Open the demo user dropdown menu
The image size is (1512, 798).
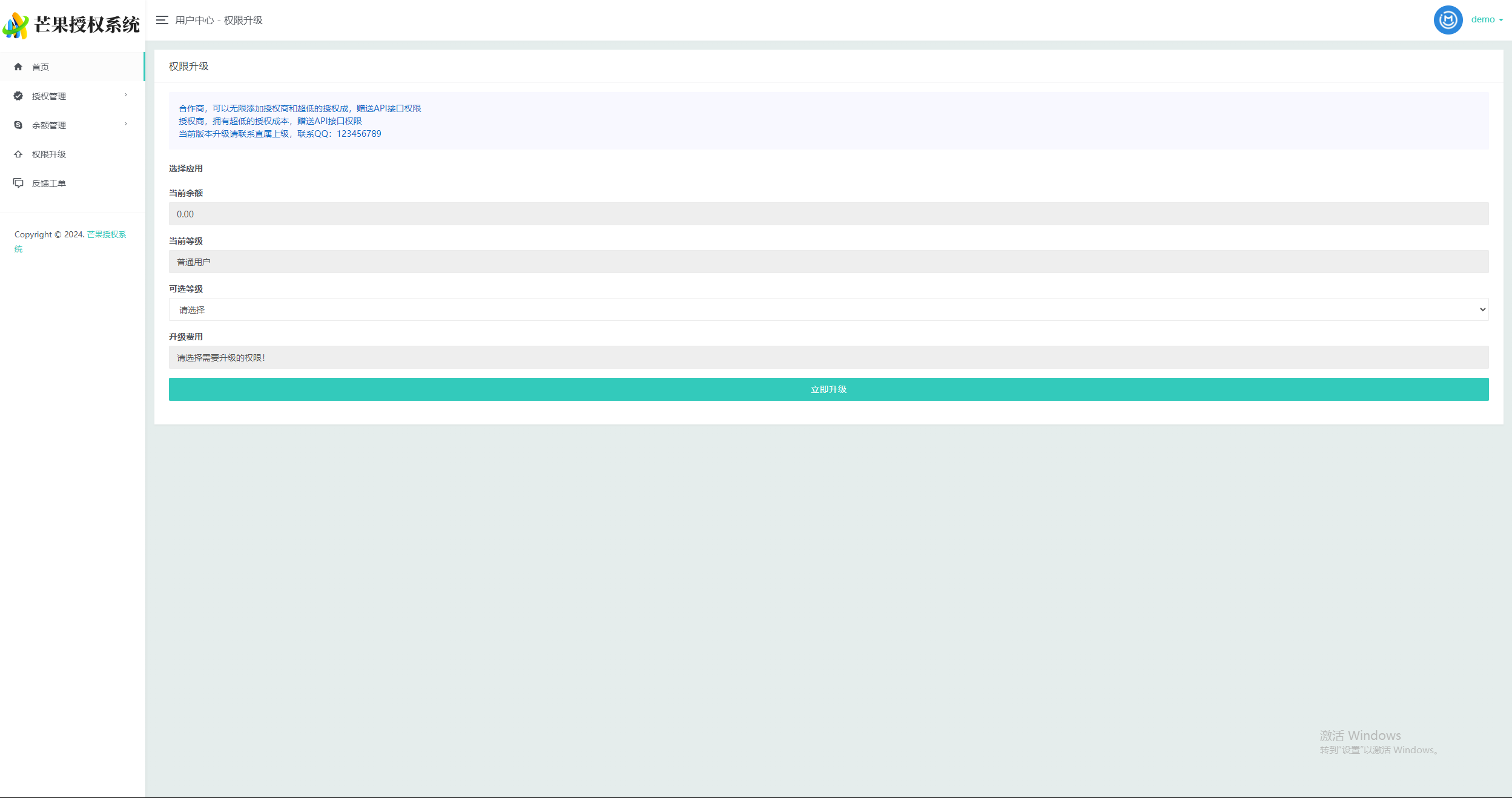pos(1487,19)
